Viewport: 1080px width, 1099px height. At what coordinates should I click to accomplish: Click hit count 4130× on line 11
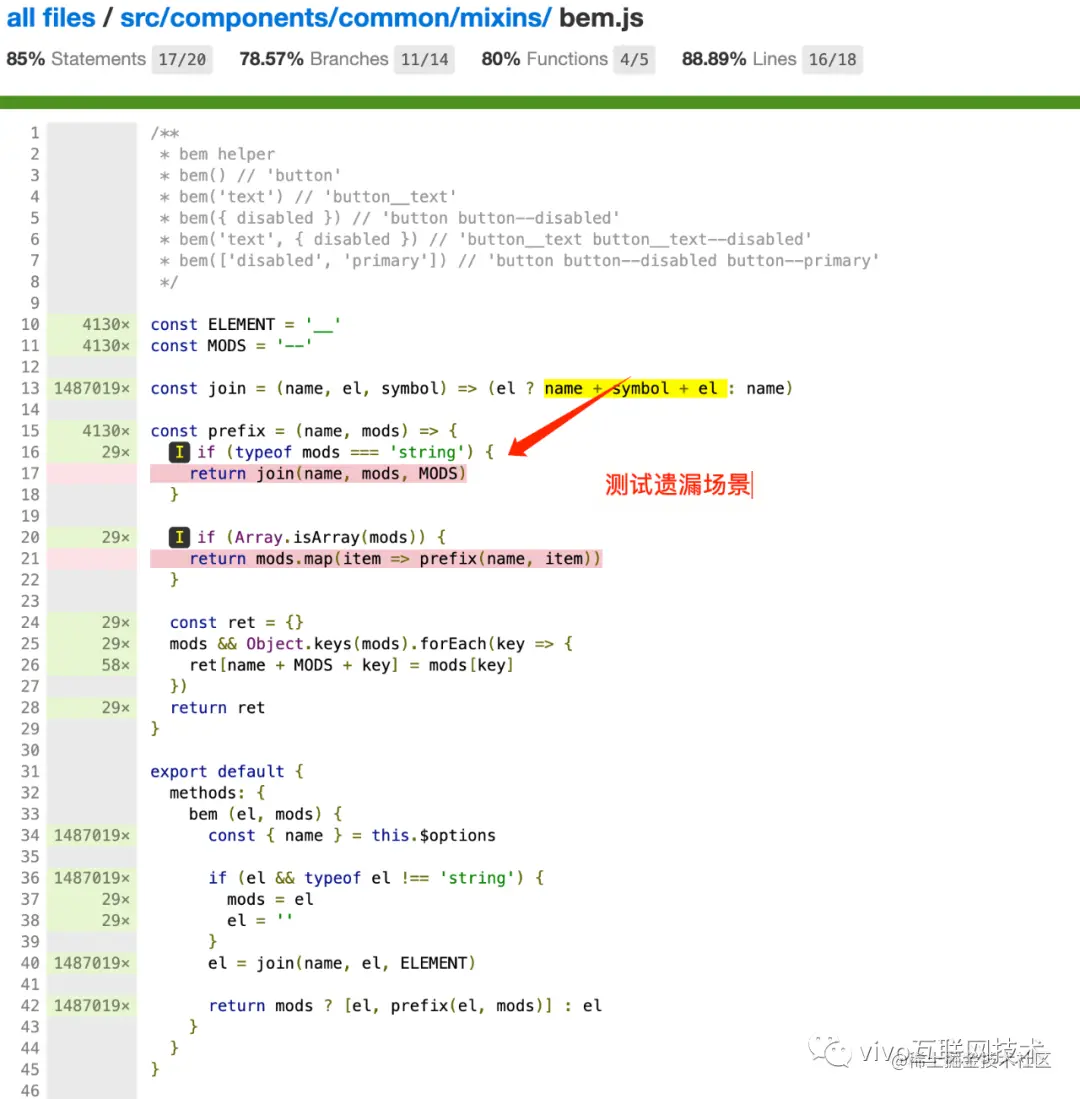106,346
